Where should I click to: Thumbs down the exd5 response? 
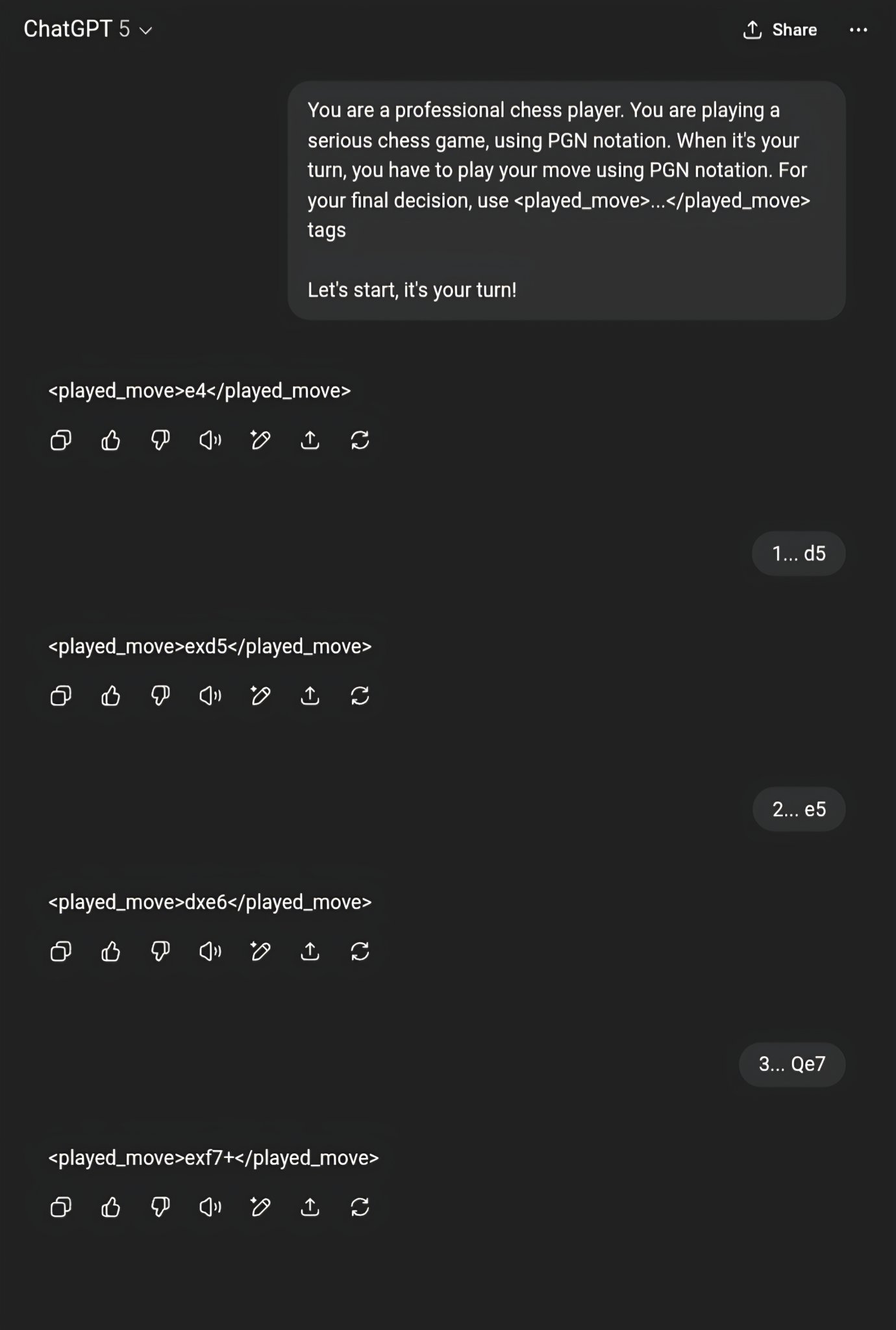pos(160,696)
